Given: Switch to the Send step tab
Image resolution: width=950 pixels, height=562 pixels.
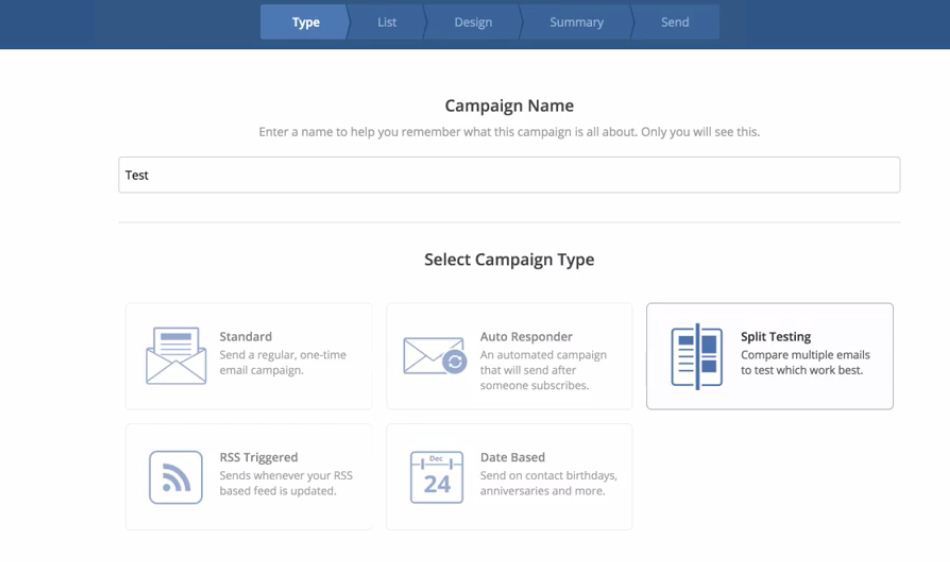Looking at the screenshot, I should pyautogui.click(x=675, y=22).
